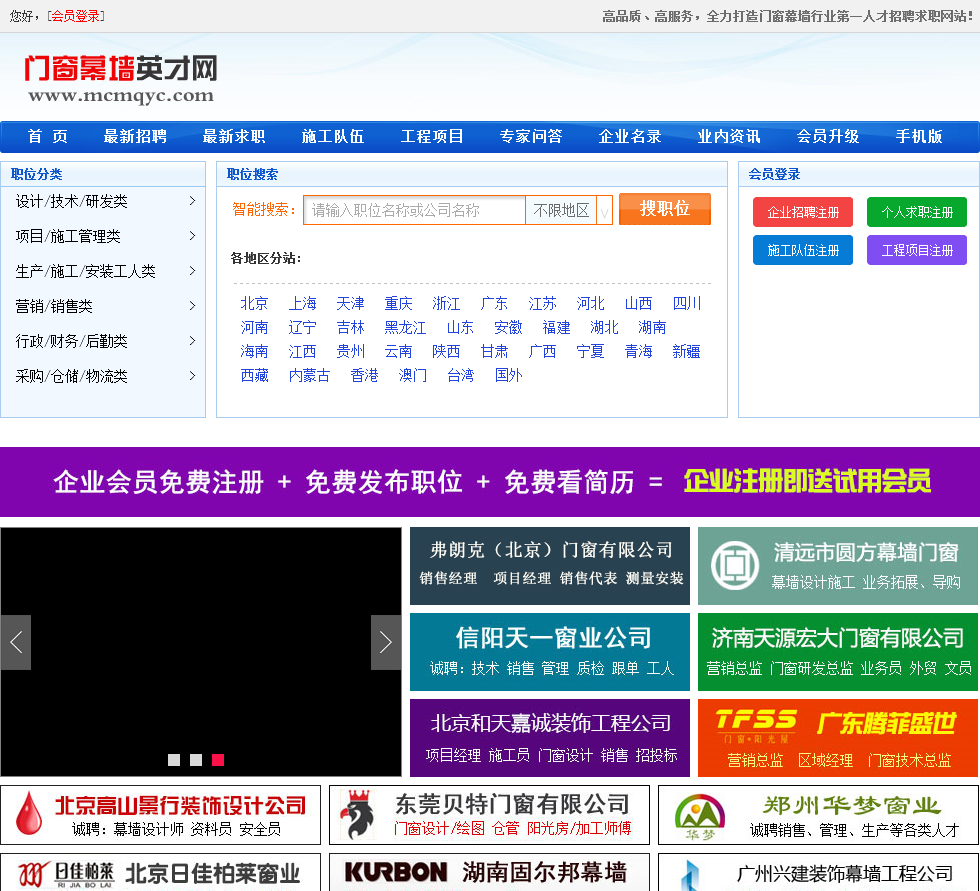The width and height of the screenshot is (980, 891).
Task: Open 最新招聘 navigation item
Action: pos(135,136)
